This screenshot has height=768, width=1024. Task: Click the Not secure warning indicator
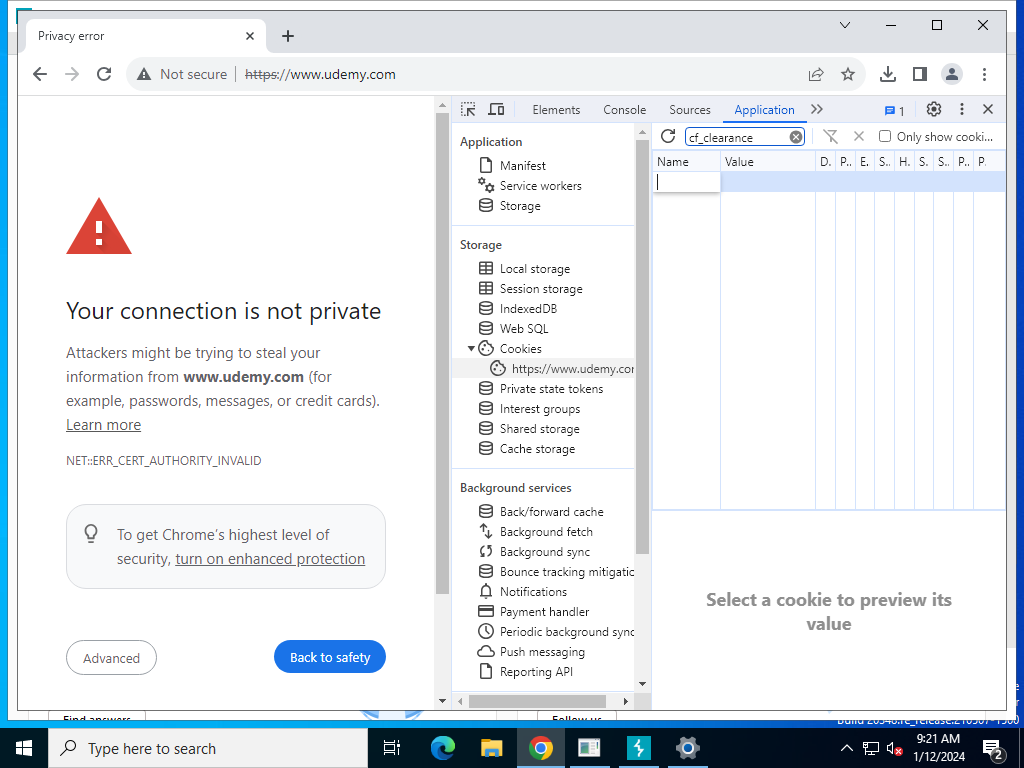[x=182, y=74]
